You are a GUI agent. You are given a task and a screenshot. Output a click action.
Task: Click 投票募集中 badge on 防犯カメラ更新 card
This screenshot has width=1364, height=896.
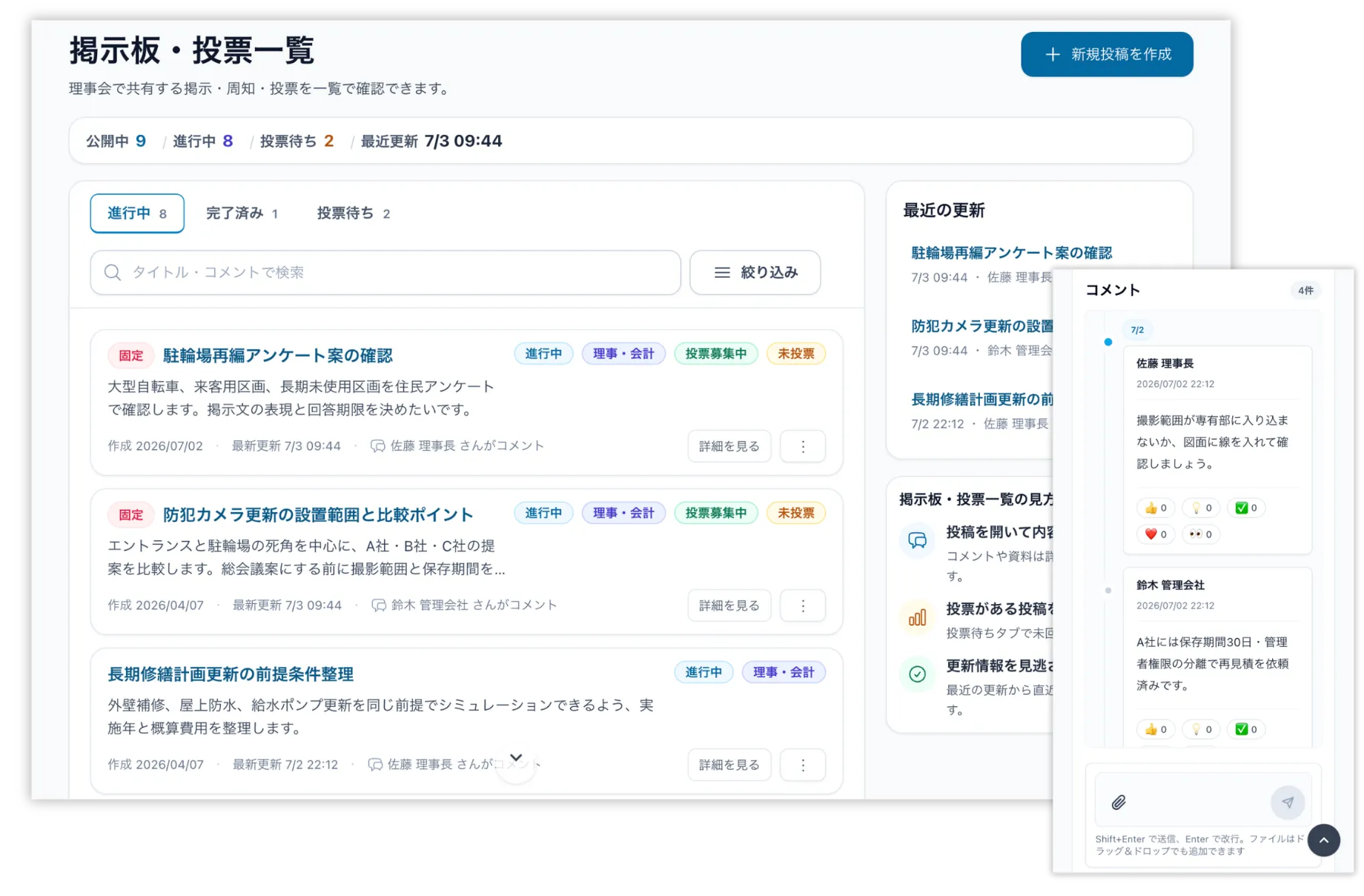715,514
